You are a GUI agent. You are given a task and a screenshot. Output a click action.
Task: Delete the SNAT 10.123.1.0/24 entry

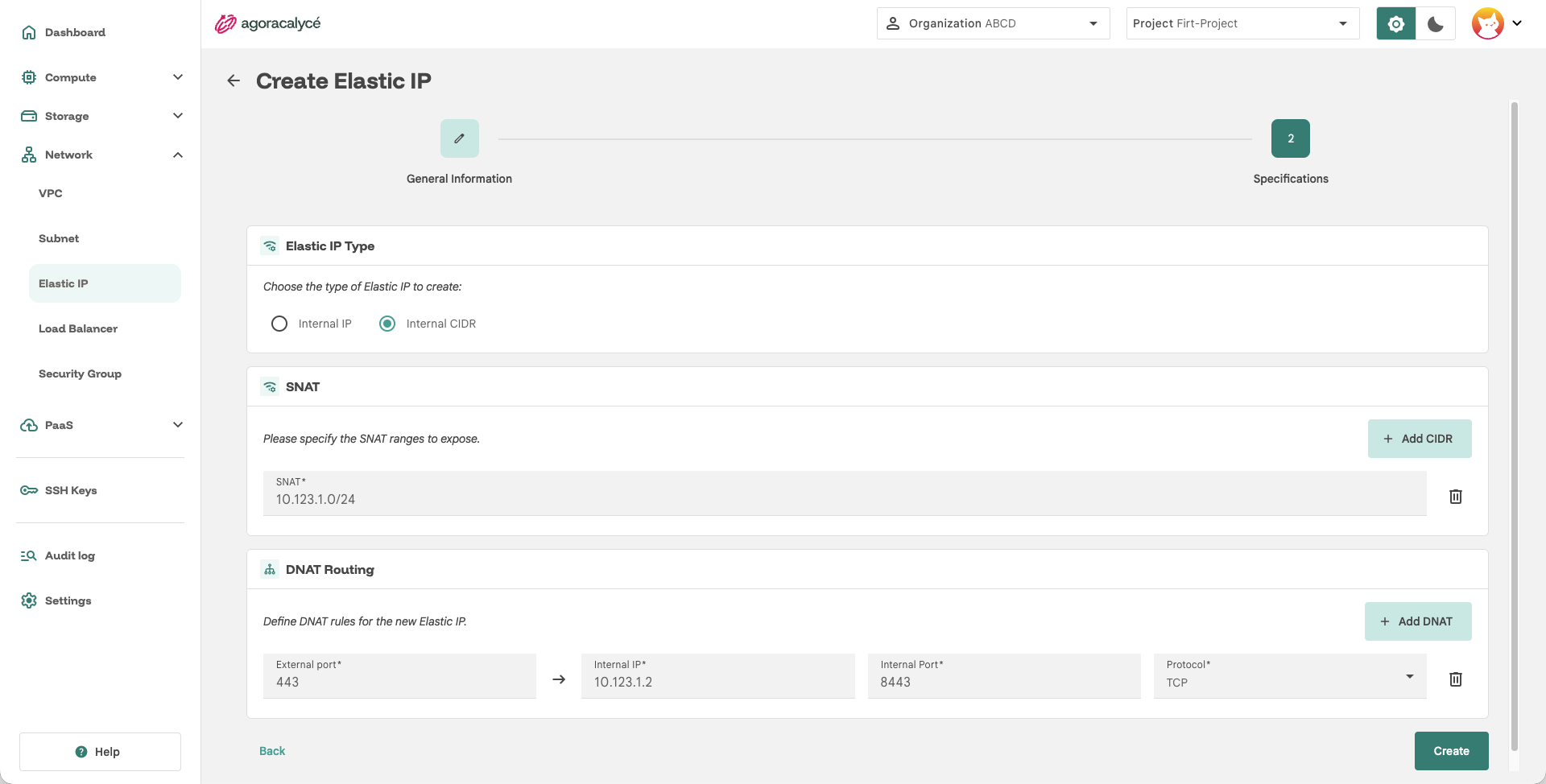point(1456,497)
